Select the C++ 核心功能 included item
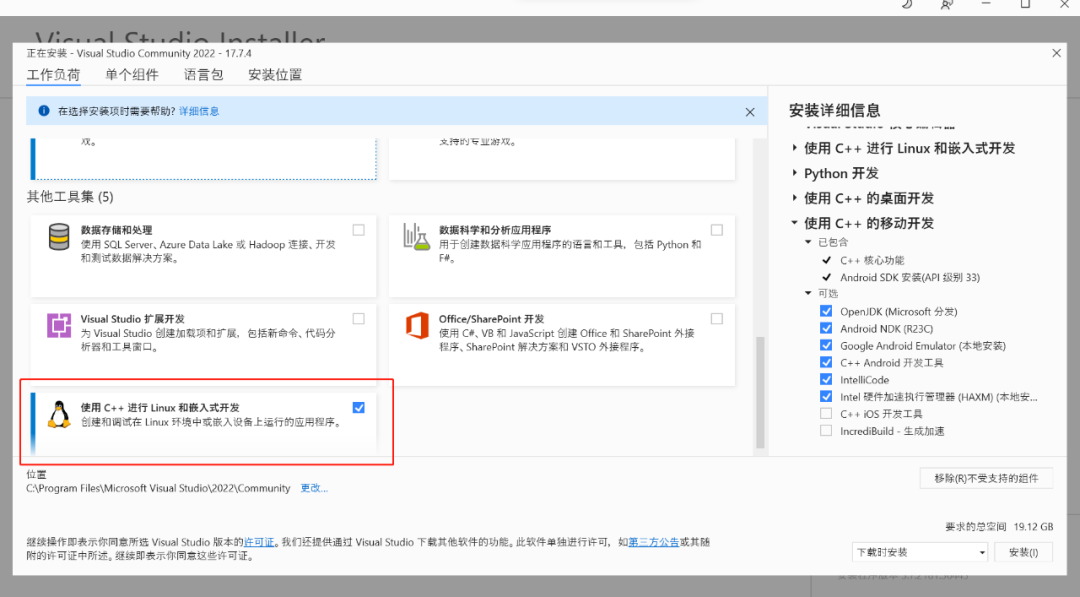The width and height of the screenshot is (1080, 597). point(872,260)
